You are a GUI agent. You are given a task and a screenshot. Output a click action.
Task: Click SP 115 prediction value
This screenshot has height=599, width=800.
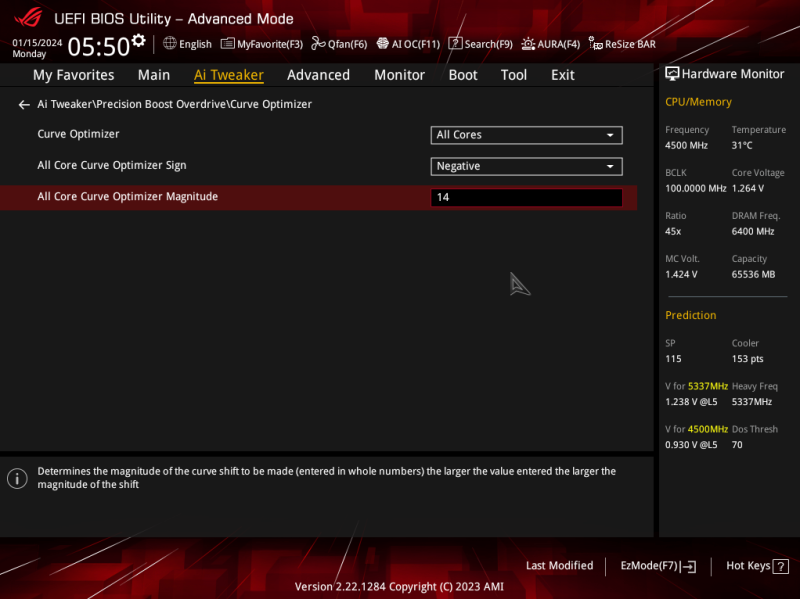coord(673,359)
